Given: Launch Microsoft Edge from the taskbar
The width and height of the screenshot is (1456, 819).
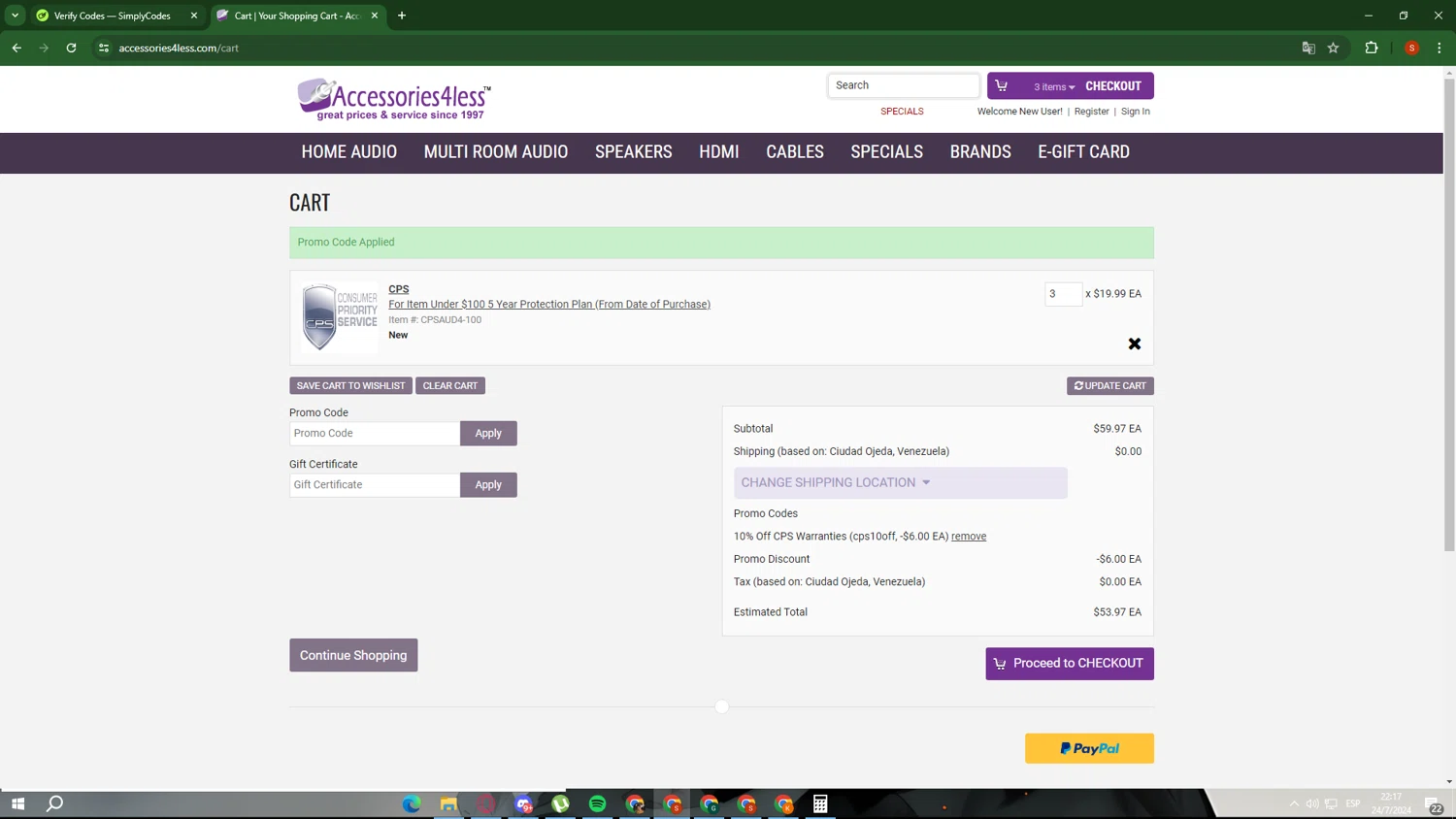Looking at the screenshot, I should [412, 803].
